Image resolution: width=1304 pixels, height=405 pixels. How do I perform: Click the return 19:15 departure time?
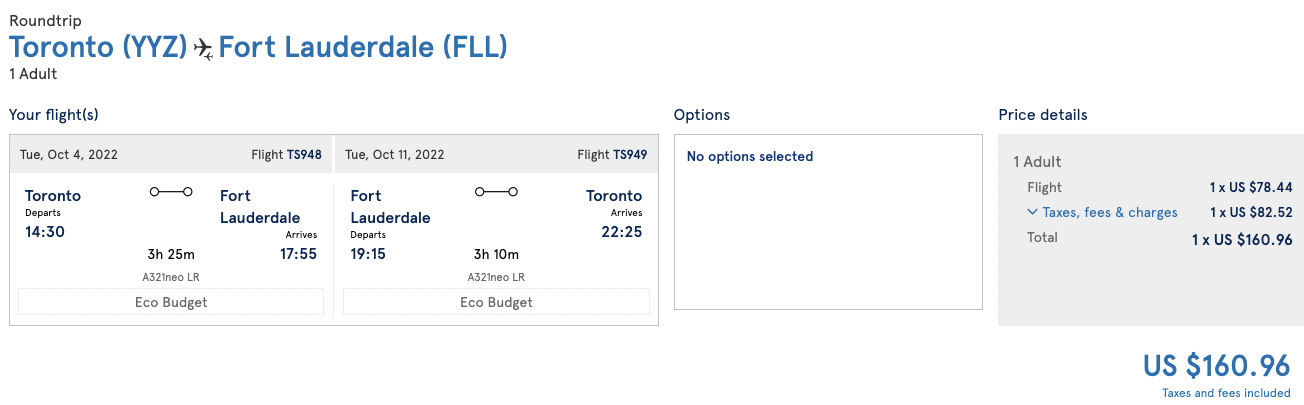click(x=369, y=254)
